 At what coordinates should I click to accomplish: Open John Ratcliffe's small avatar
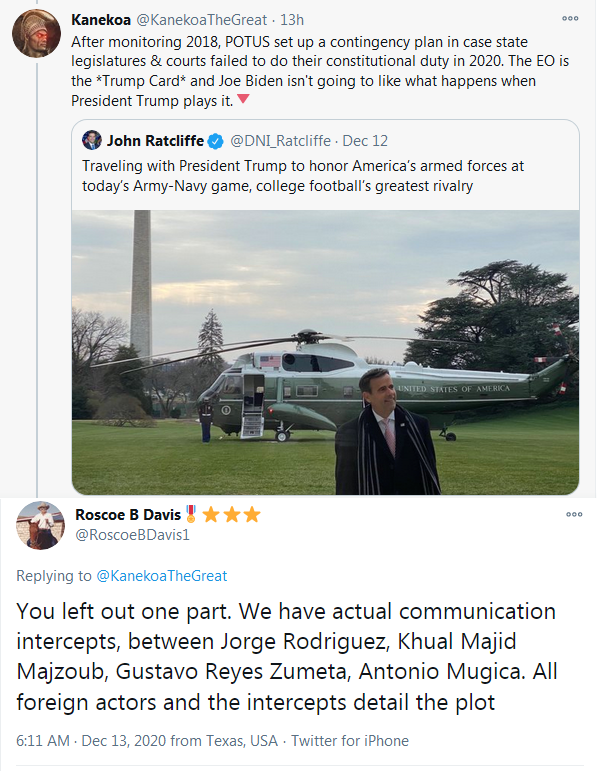(x=92, y=140)
